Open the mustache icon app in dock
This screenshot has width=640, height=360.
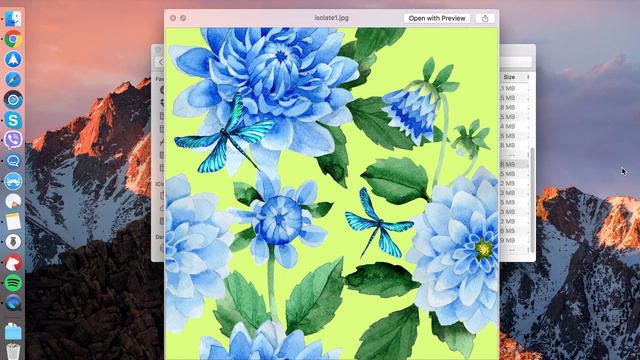point(13,181)
